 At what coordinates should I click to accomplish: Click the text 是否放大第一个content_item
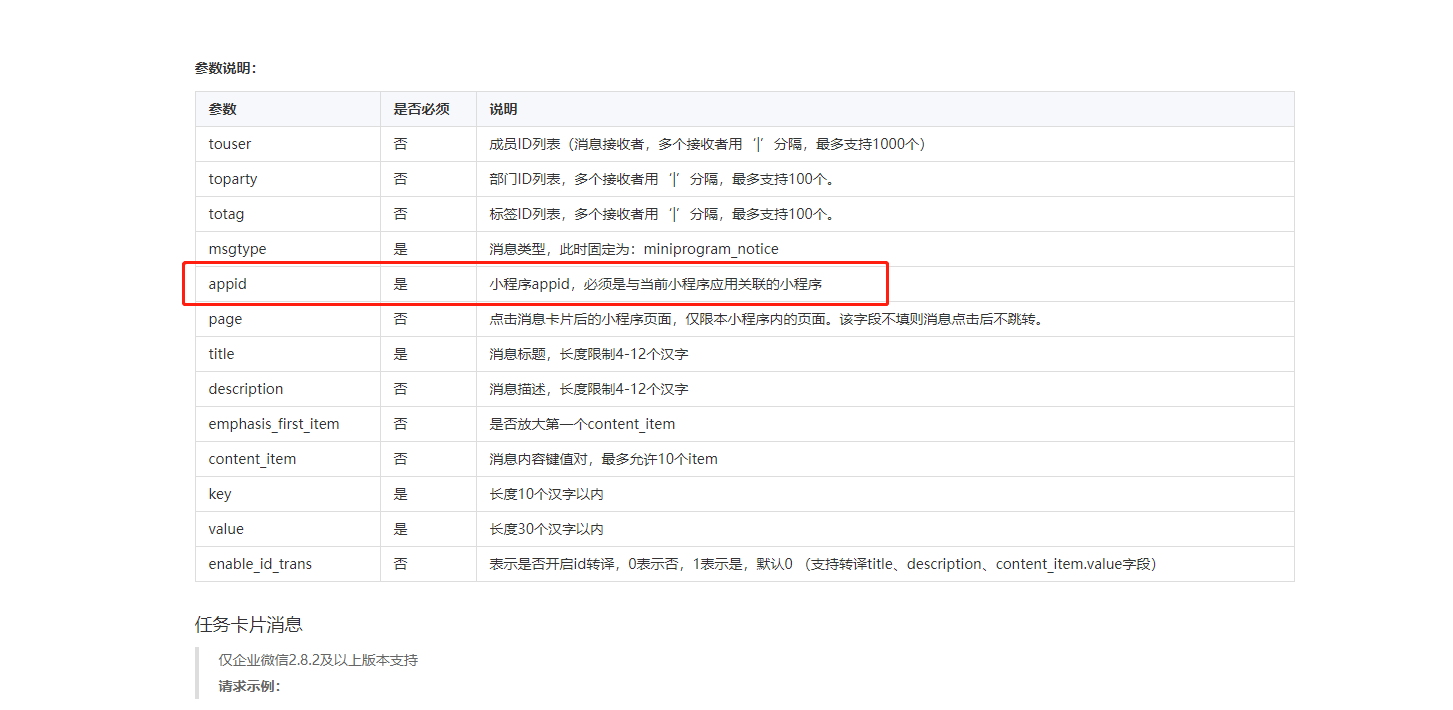pyautogui.click(x=582, y=424)
